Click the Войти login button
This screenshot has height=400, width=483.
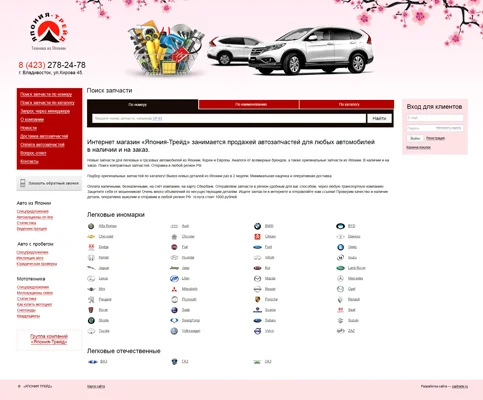pyautogui.click(x=415, y=138)
